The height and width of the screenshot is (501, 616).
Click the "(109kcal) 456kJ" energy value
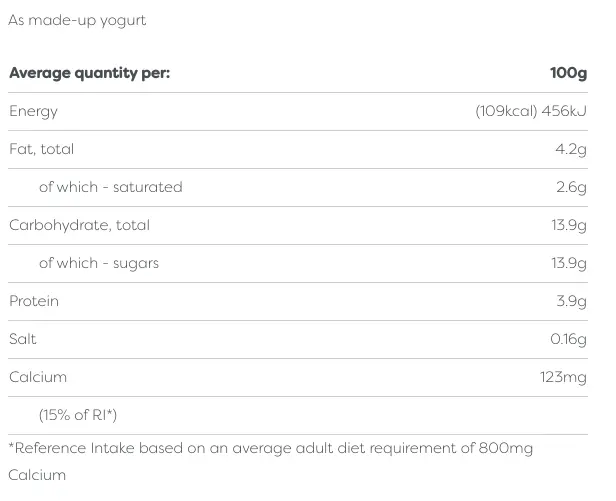(531, 111)
